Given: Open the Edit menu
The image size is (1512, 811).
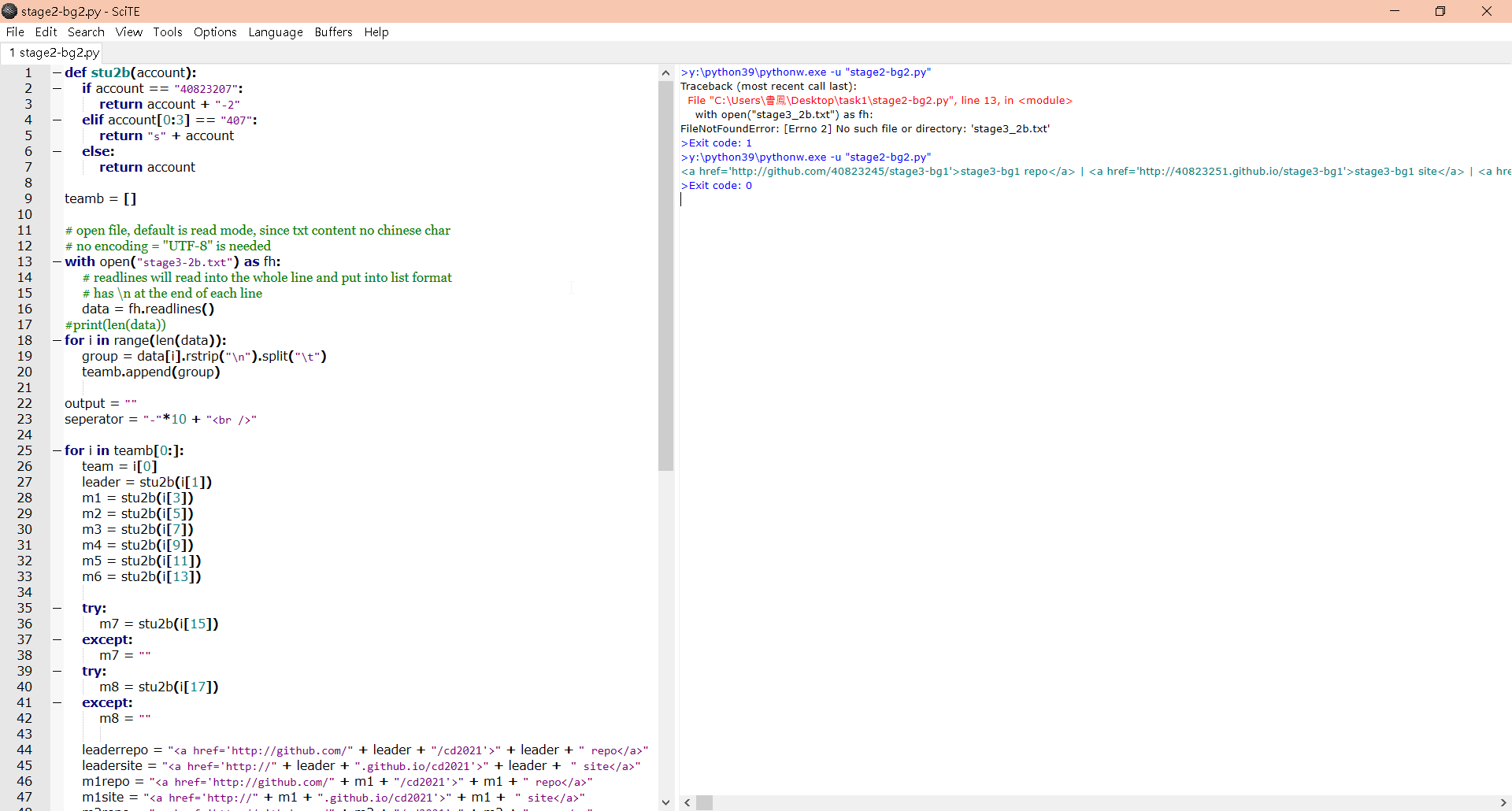Looking at the screenshot, I should click(x=46, y=32).
